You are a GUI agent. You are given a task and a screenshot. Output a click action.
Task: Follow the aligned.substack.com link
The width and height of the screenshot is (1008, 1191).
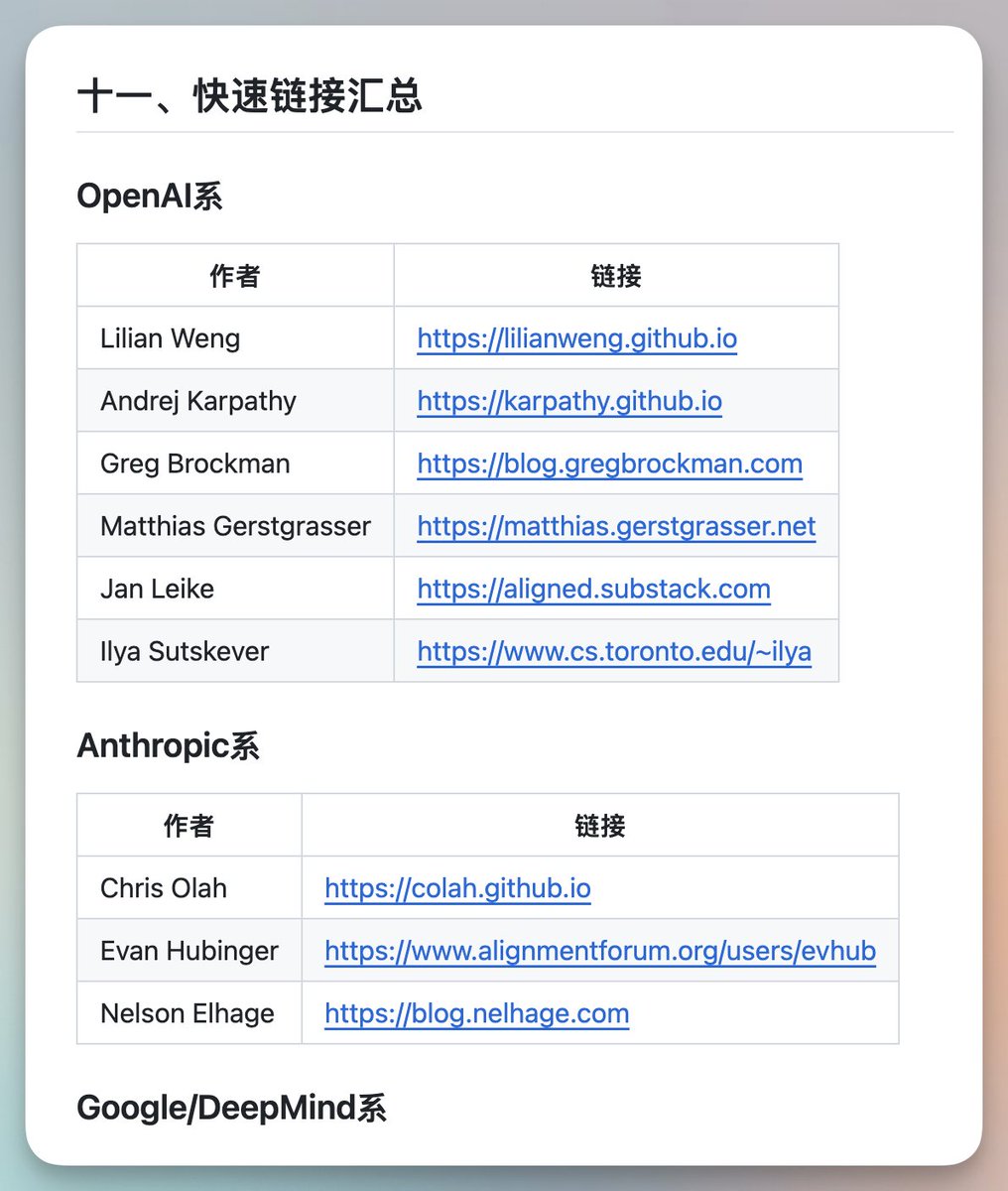click(x=593, y=589)
